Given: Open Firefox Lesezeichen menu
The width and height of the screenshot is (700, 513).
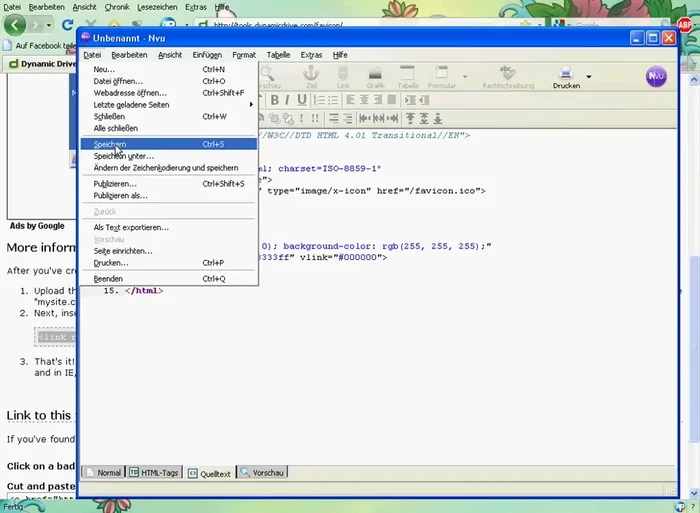Looking at the screenshot, I should 157,7.
